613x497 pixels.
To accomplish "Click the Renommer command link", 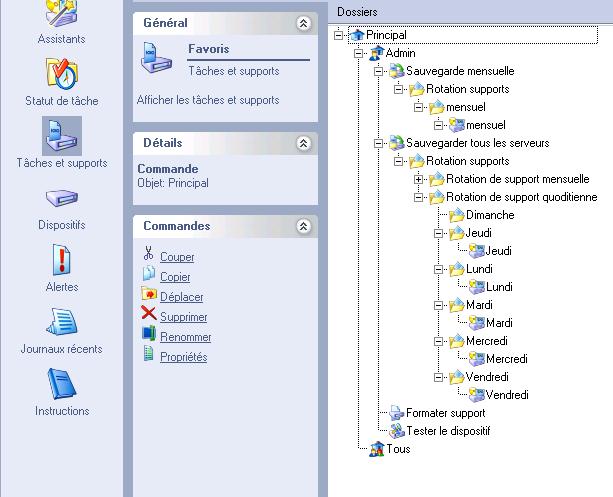I will tap(185, 337).
